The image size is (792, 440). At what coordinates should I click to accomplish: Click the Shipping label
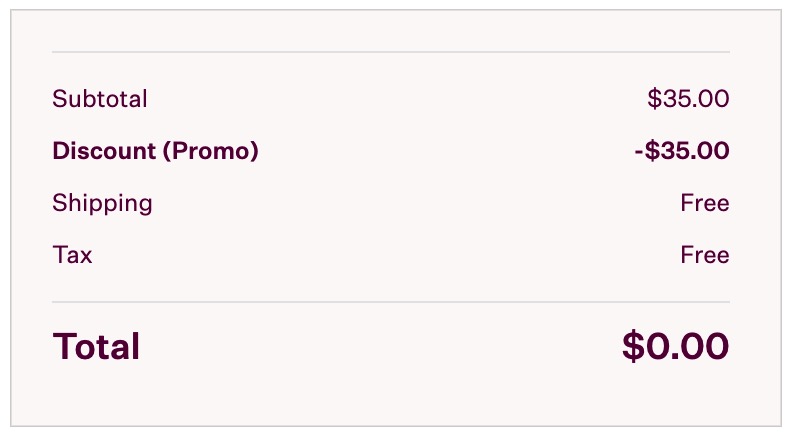click(x=102, y=203)
